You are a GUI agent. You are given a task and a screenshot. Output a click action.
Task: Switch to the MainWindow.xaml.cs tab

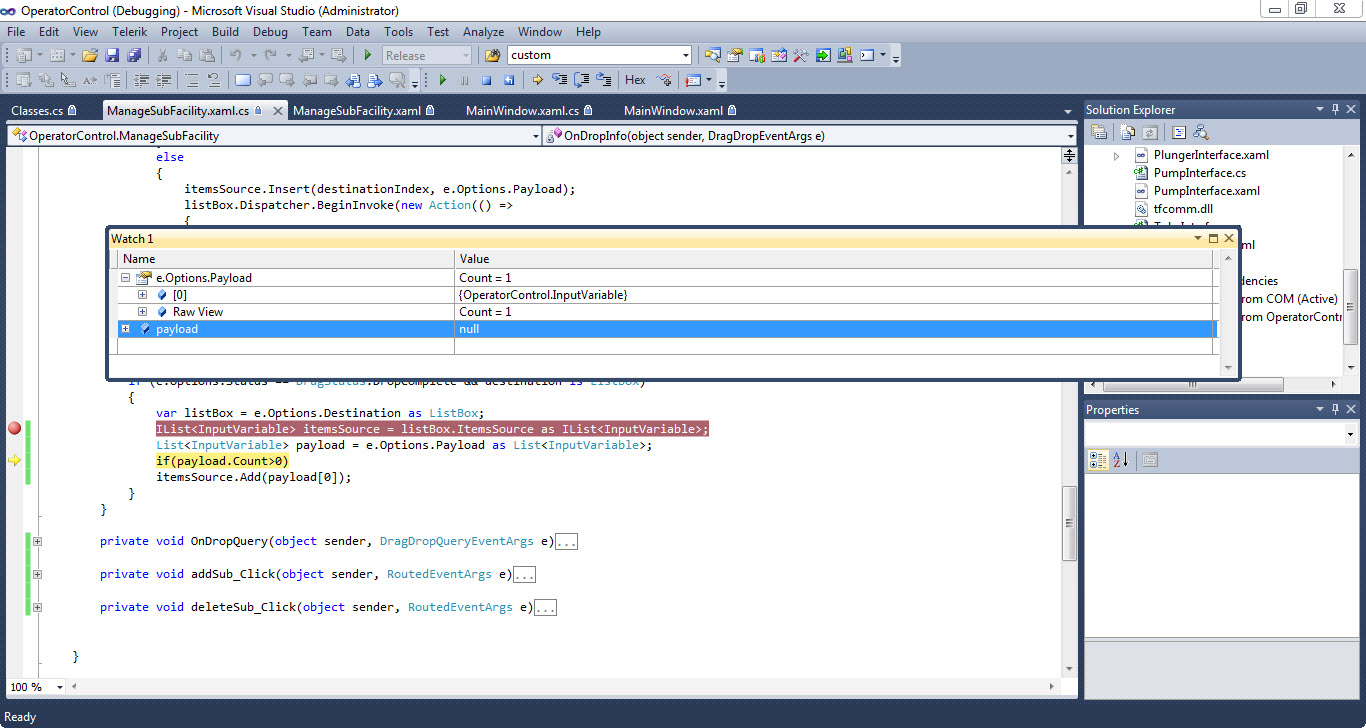522,111
